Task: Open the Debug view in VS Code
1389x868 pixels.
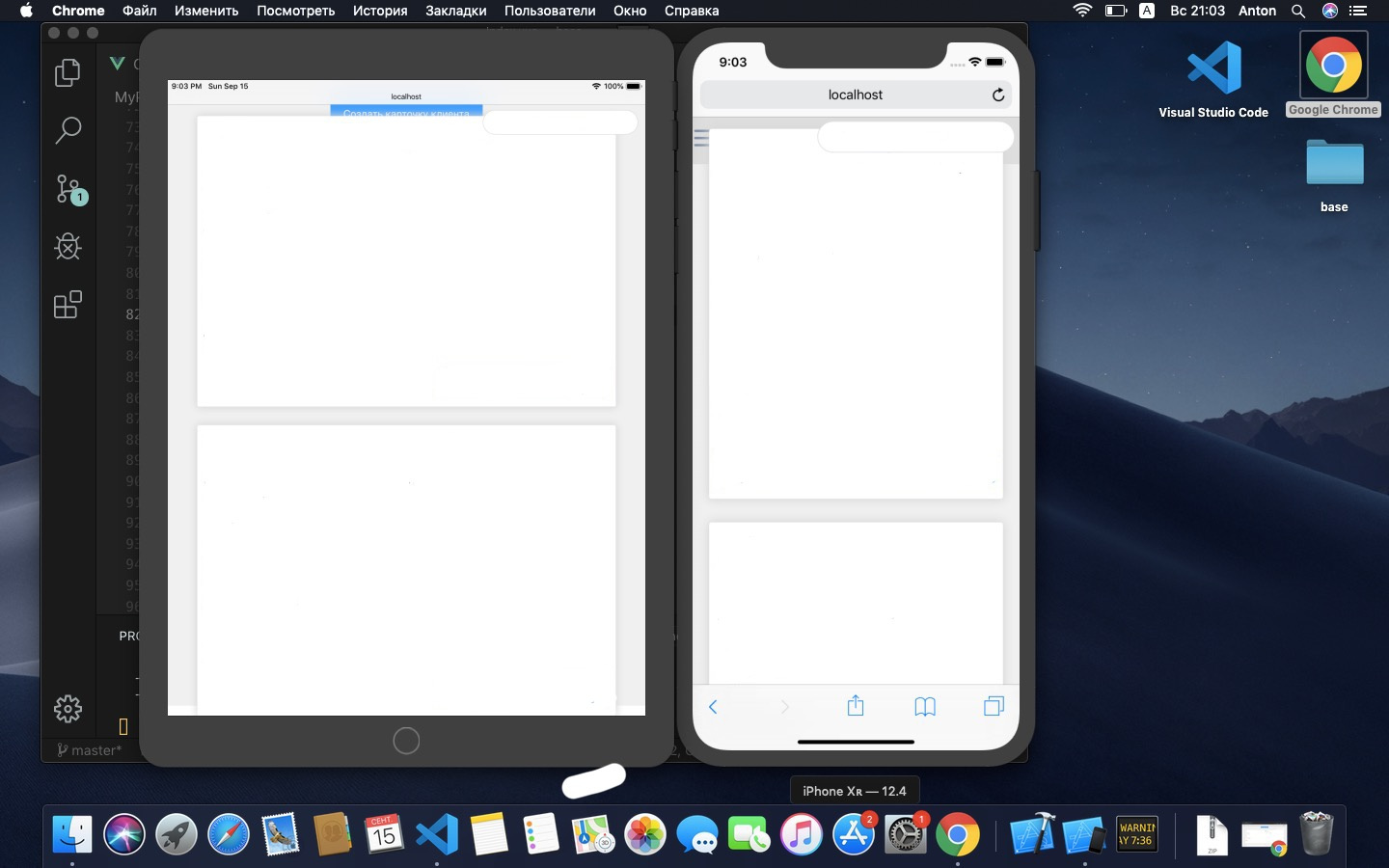Action: click(x=68, y=247)
